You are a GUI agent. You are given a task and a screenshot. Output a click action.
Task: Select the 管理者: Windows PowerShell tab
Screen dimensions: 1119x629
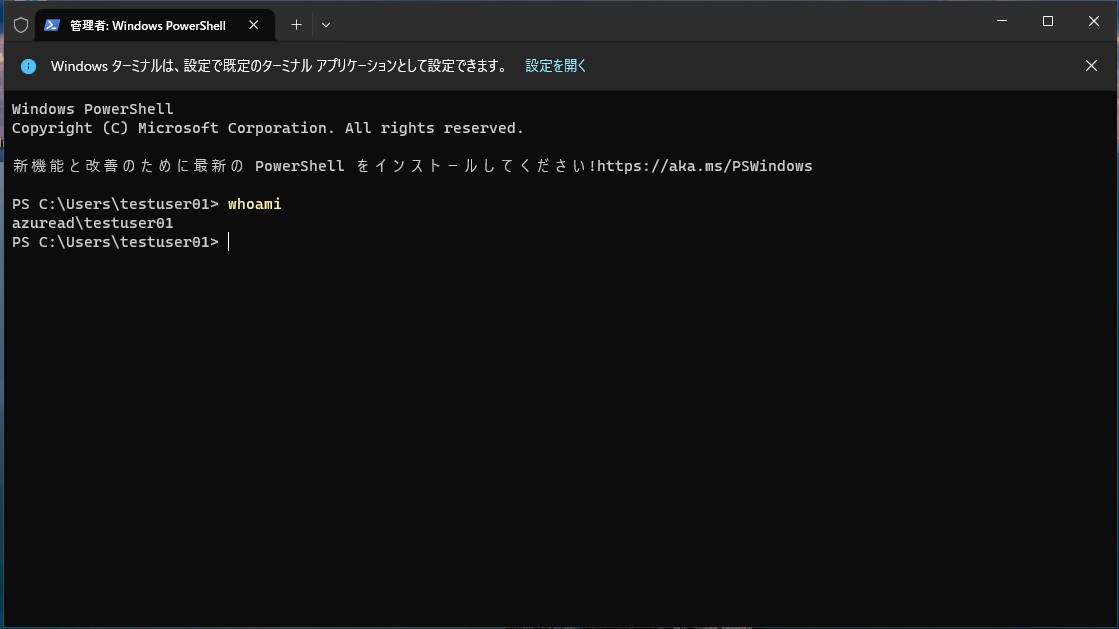pos(148,25)
